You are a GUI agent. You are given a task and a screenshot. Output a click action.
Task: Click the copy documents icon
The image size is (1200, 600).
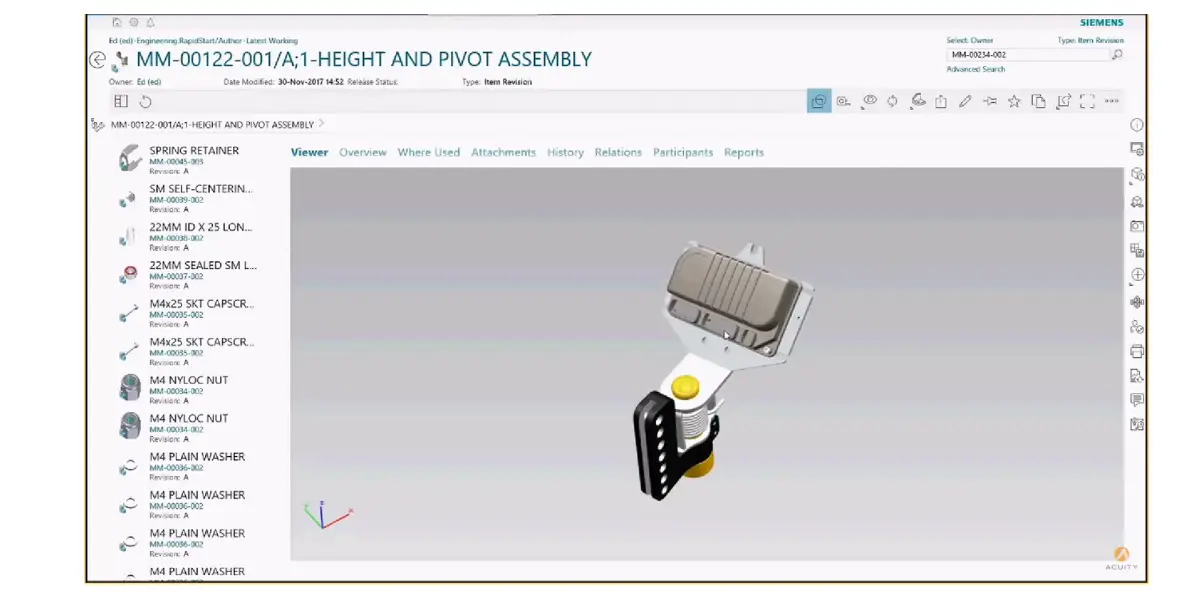[1038, 101]
